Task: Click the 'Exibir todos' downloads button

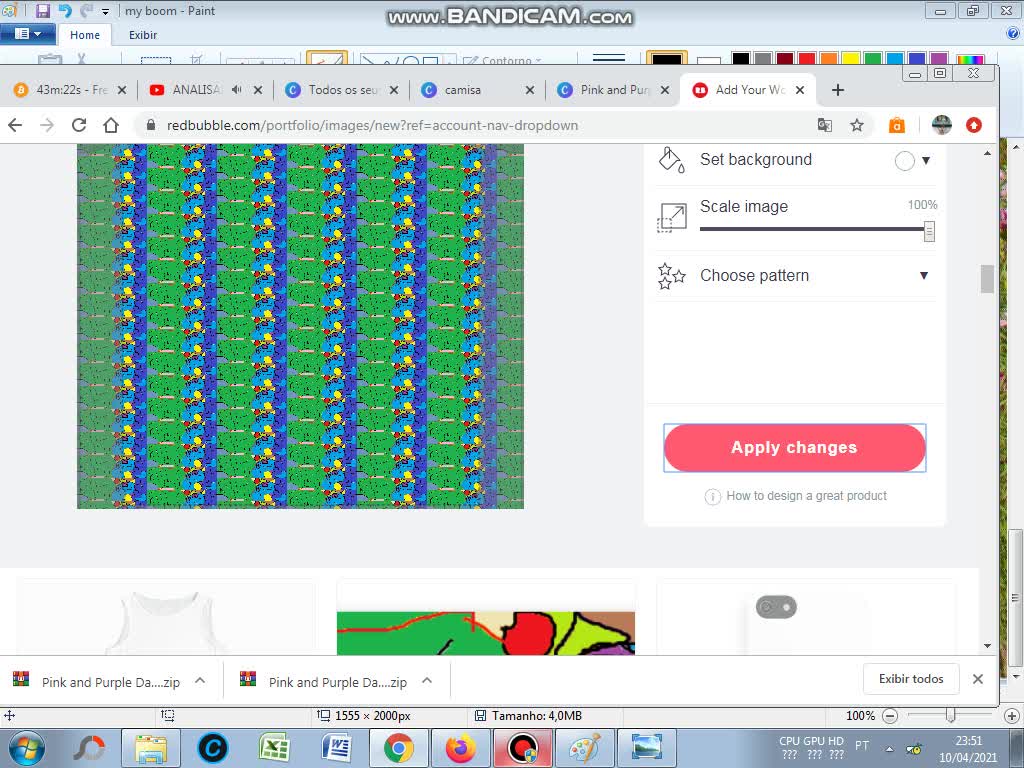Action: tap(911, 679)
